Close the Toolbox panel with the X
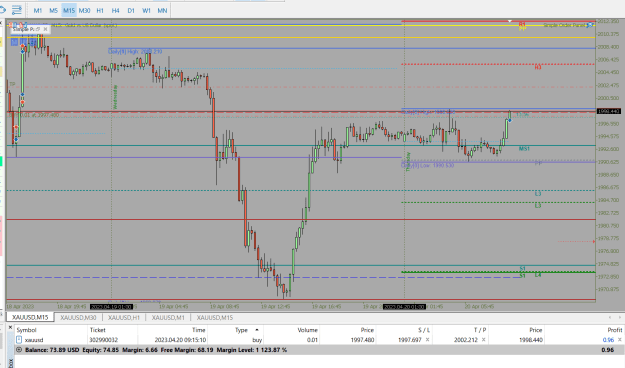This screenshot has width=625, height=368. tap(11, 328)
